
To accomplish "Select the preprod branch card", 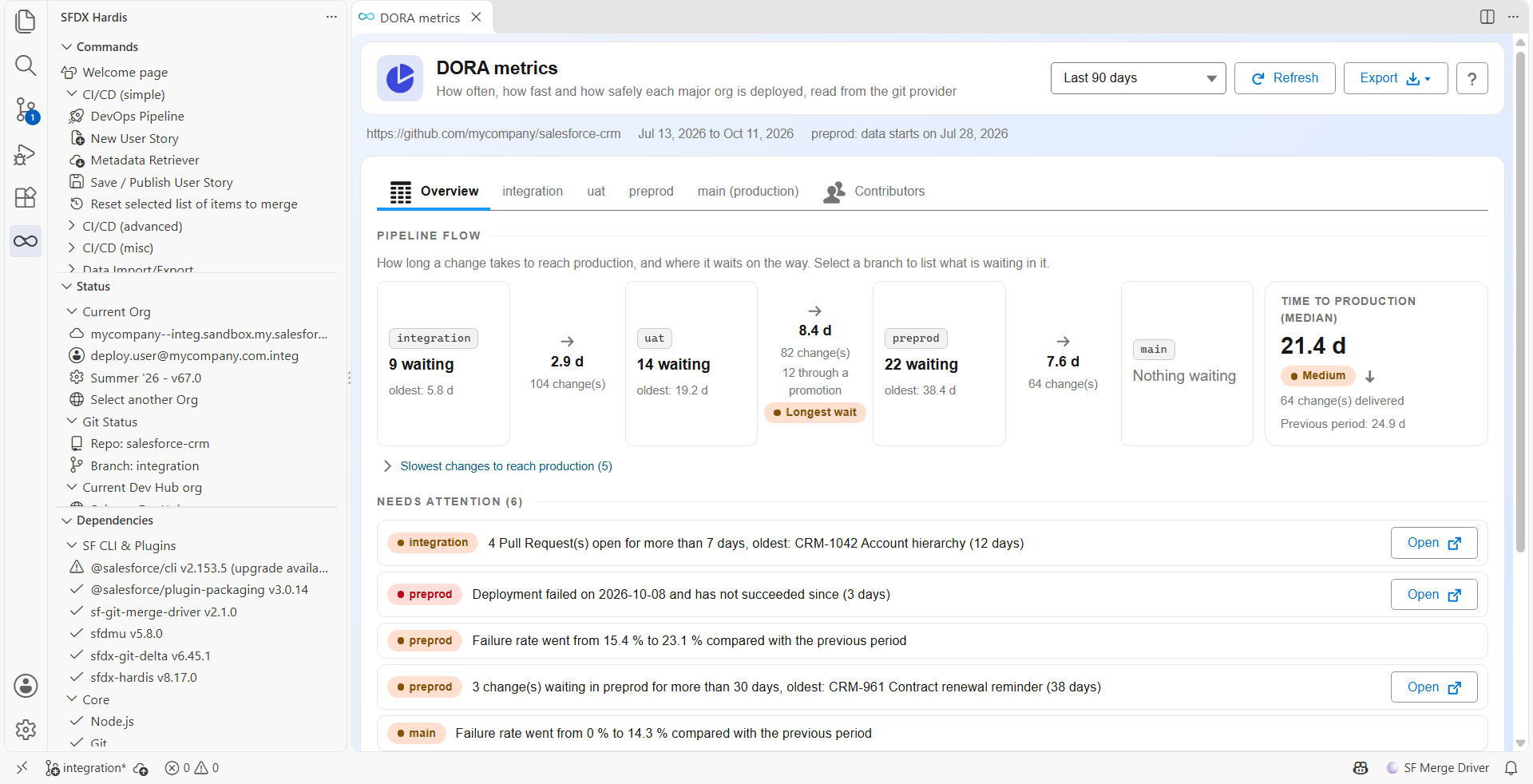I will (x=939, y=363).
